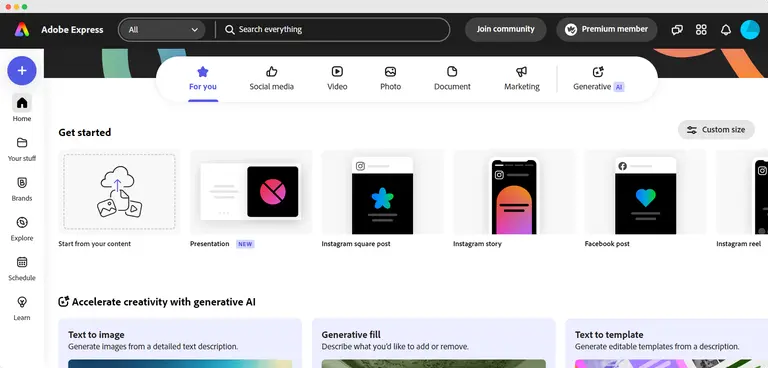Click the Adobe Express title text

72,29
